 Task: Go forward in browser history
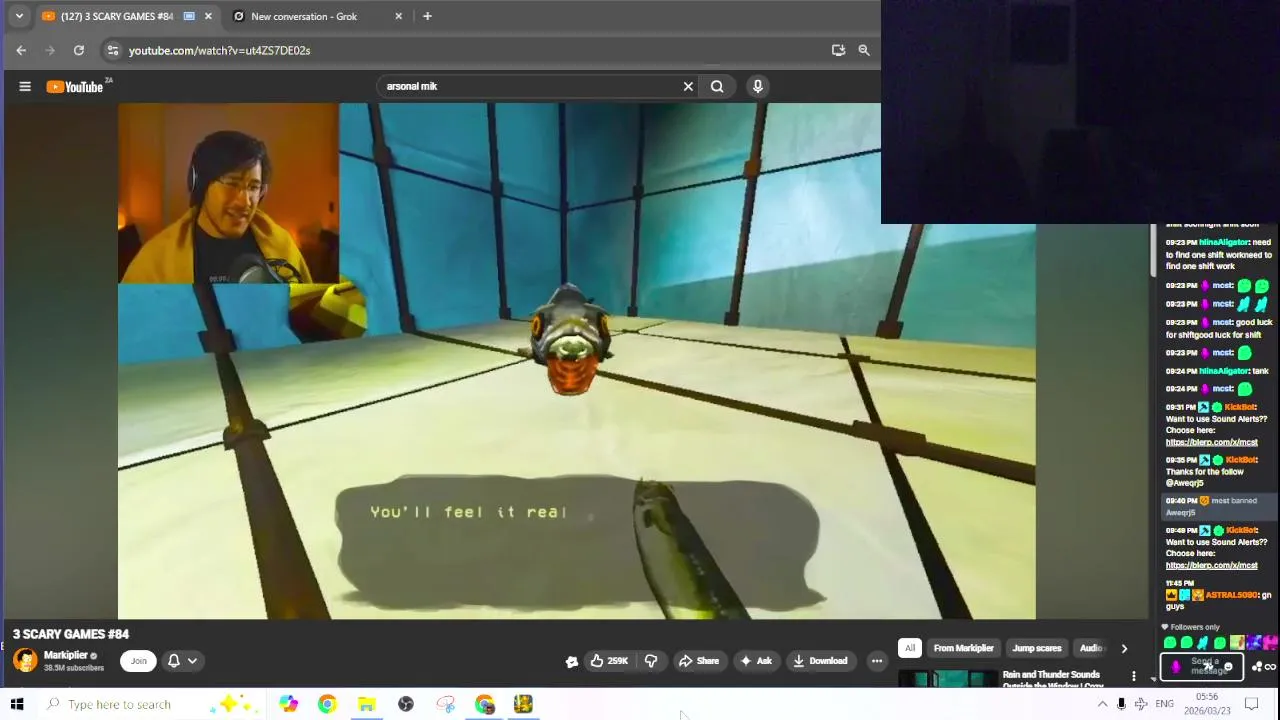[x=50, y=50]
